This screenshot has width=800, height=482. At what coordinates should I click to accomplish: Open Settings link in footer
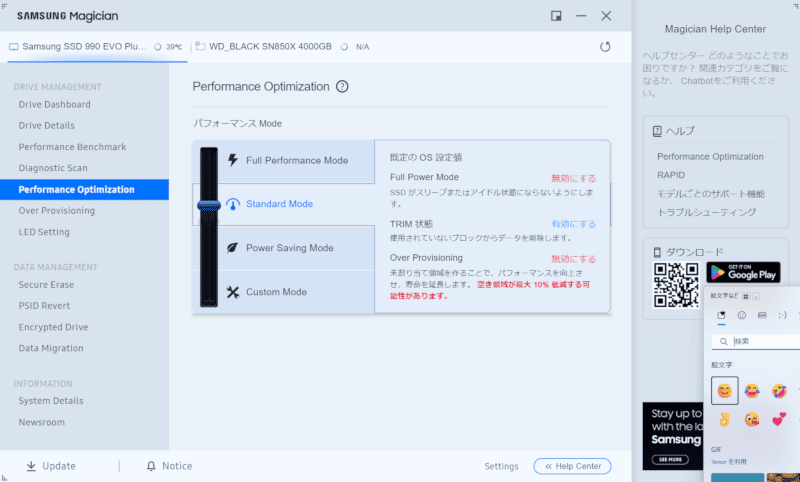tap(501, 466)
